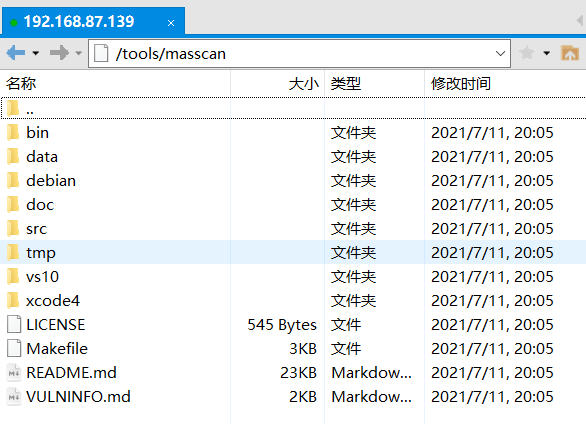Click the VULNINFO.md markdown icon

click(14, 396)
